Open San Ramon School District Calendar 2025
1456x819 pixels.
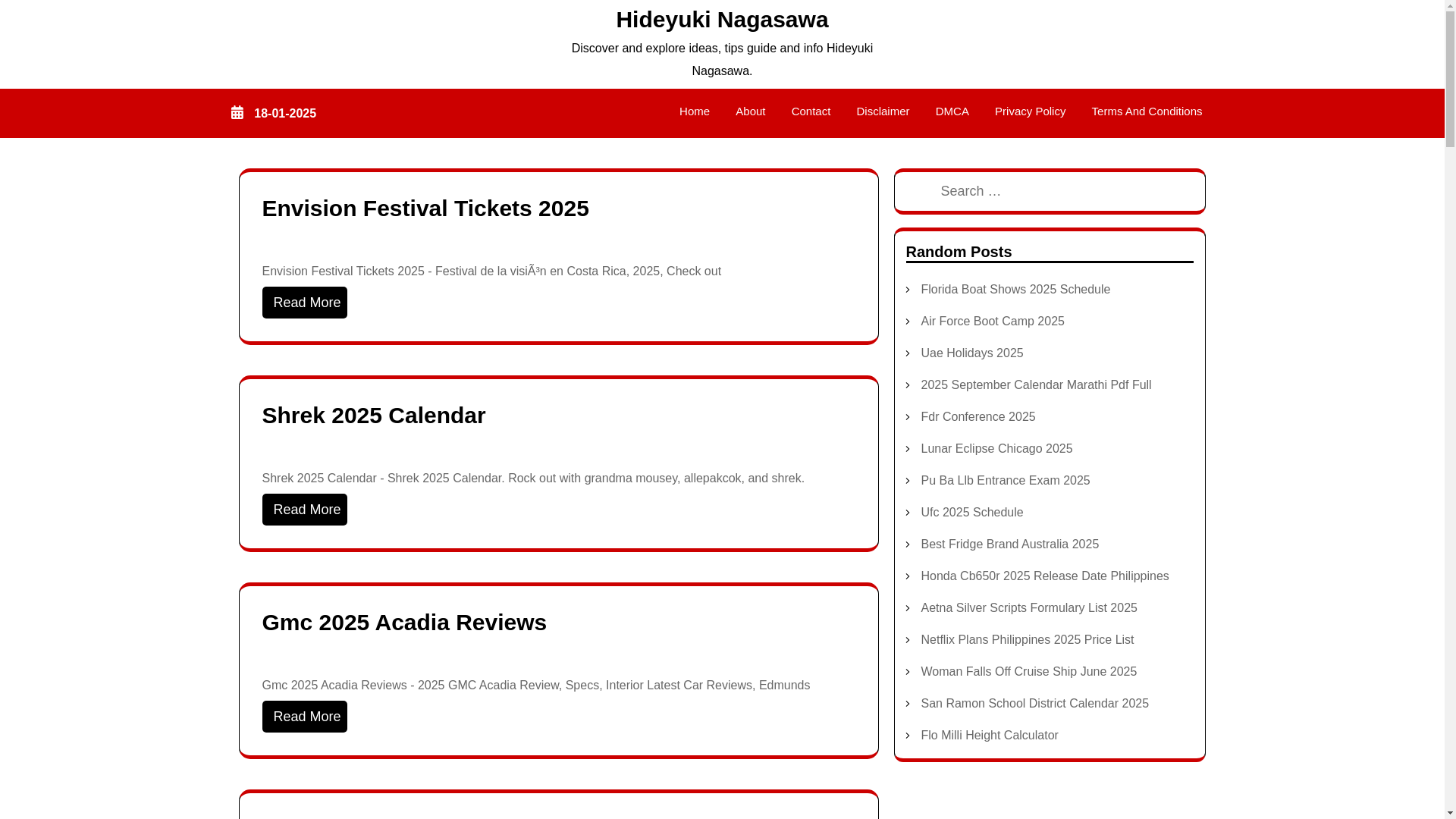[x=1034, y=704]
